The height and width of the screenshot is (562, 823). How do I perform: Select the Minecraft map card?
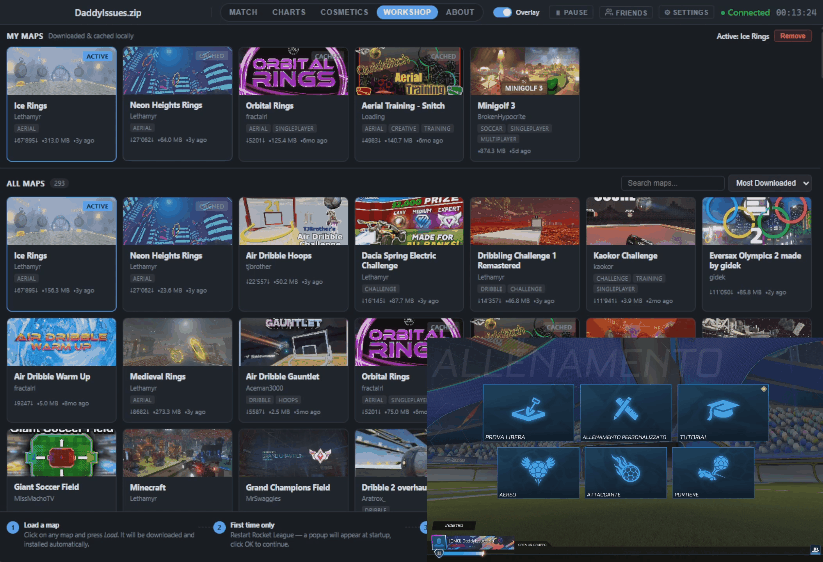pos(177,470)
